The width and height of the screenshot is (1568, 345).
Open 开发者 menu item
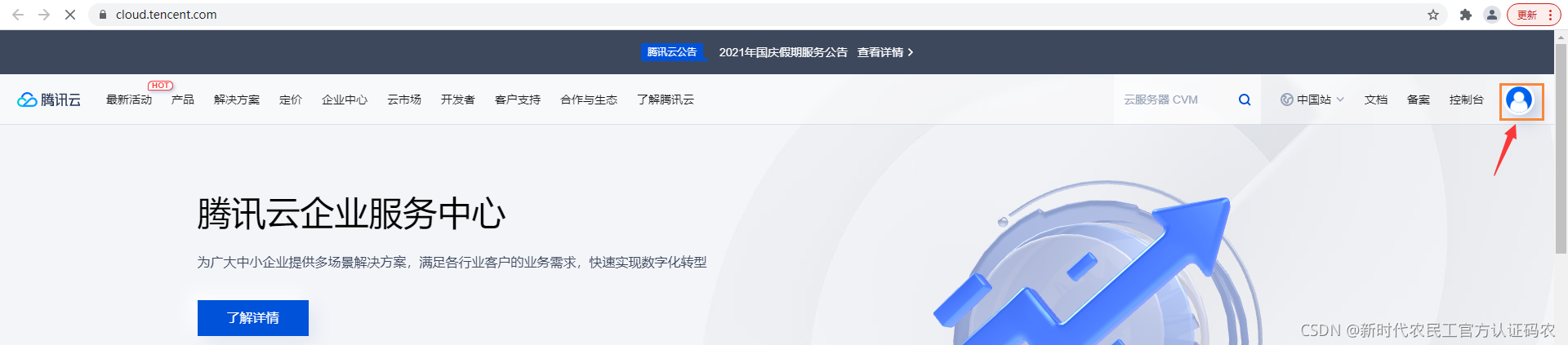tap(458, 100)
